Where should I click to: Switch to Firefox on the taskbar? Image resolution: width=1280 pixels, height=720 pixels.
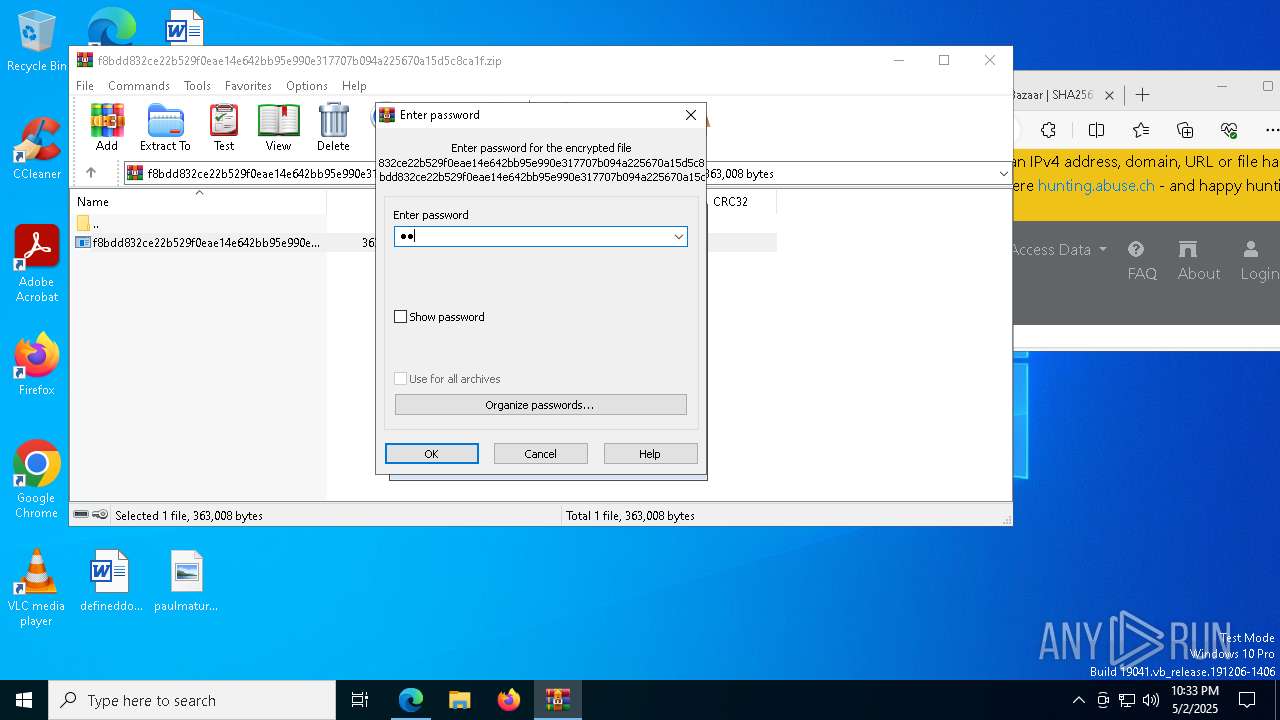coord(508,700)
